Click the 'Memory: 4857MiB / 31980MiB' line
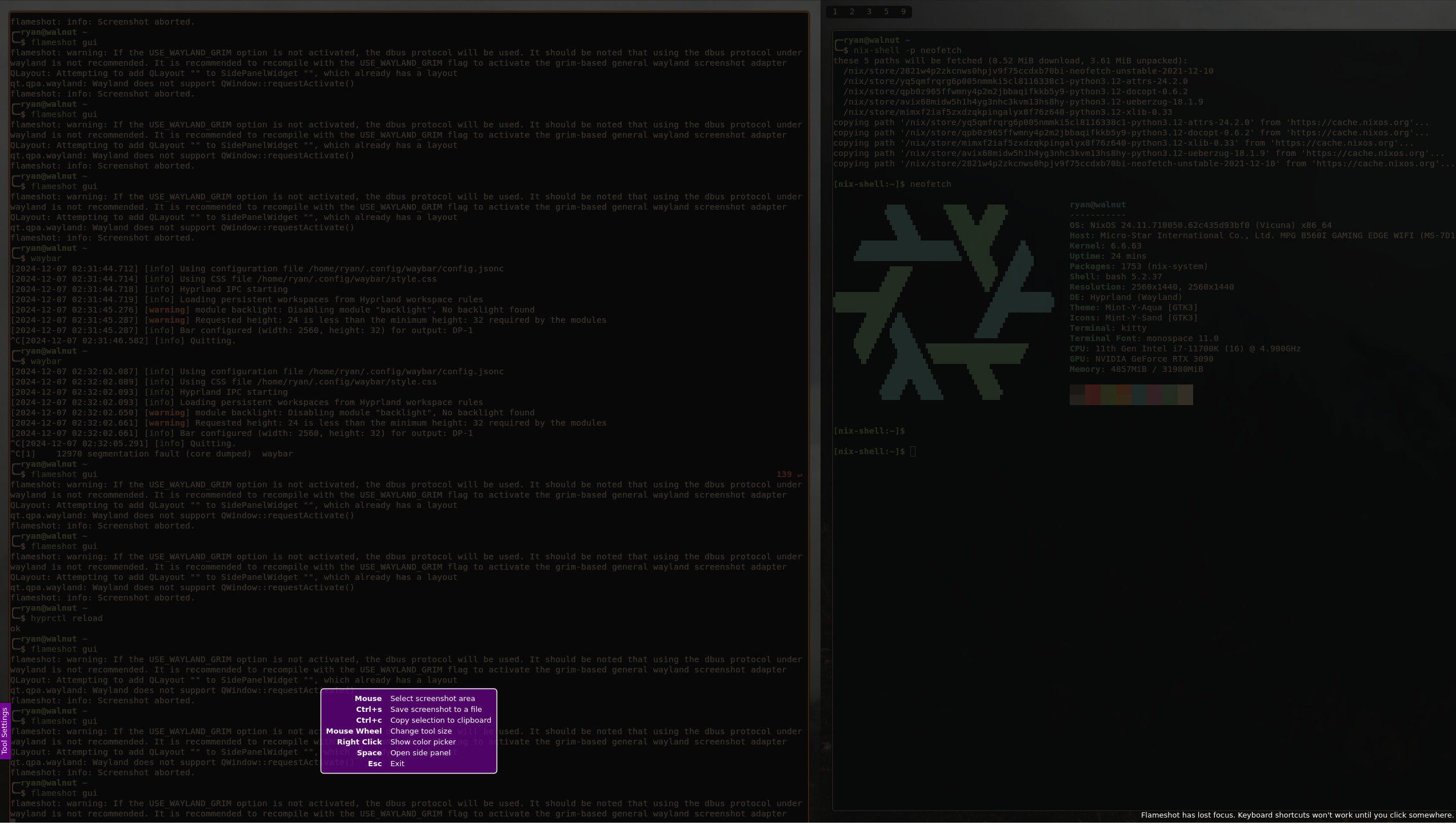Viewport: 1456px width, 825px height. [x=1136, y=370]
